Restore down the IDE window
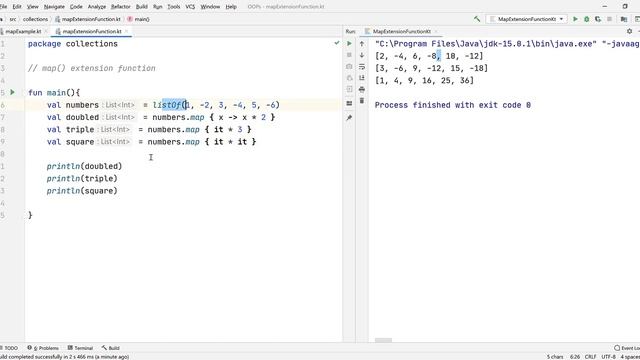The image size is (640, 360). pyautogui.click(x=625, y=7)
